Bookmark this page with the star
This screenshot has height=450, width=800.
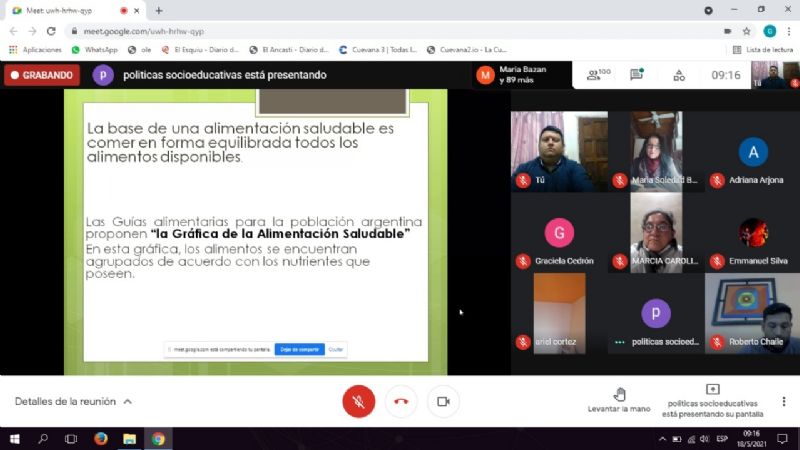746,31
